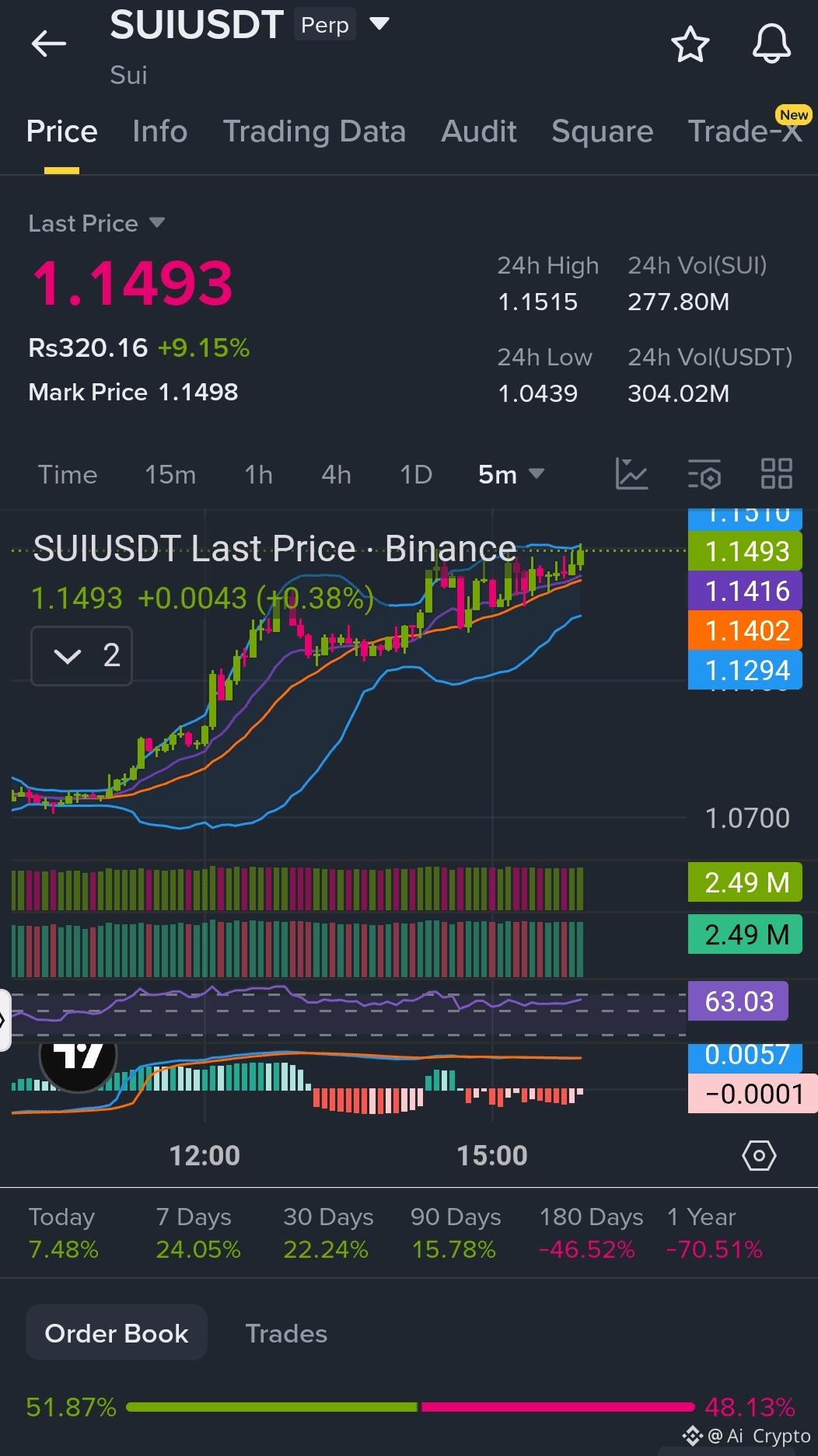This screenshot has height=1456, width=818.
Task: Click the green 1.1493 price label
Action: point(745,551)
